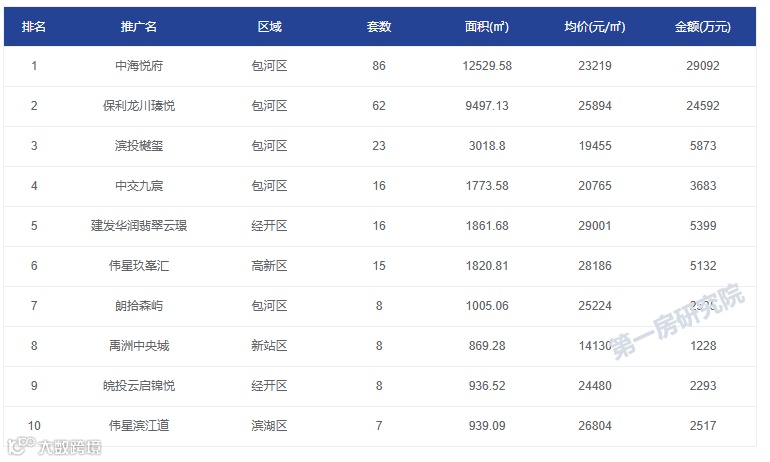
Task: Click 高新区 in the 伟星玖峯汇 row
Action: coord(269,266)
